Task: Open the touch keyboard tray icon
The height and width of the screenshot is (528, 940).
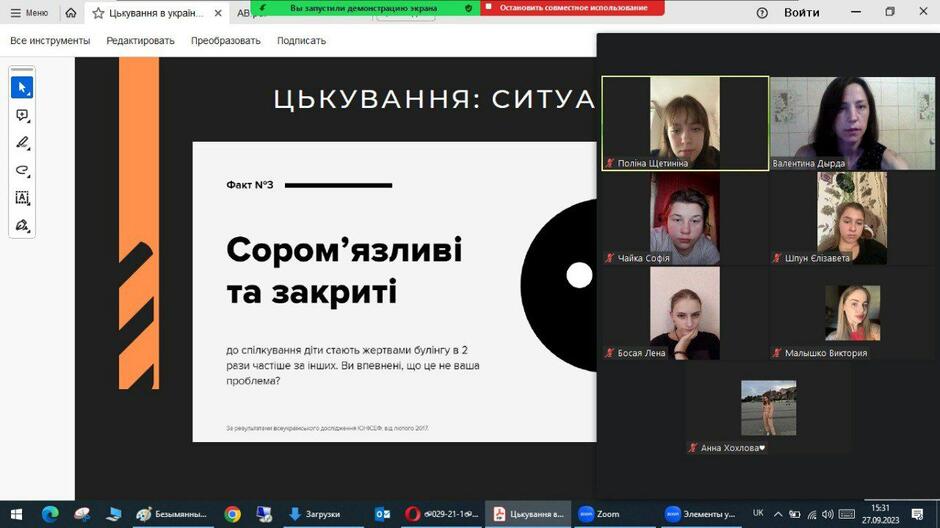Action: point(847,514)
